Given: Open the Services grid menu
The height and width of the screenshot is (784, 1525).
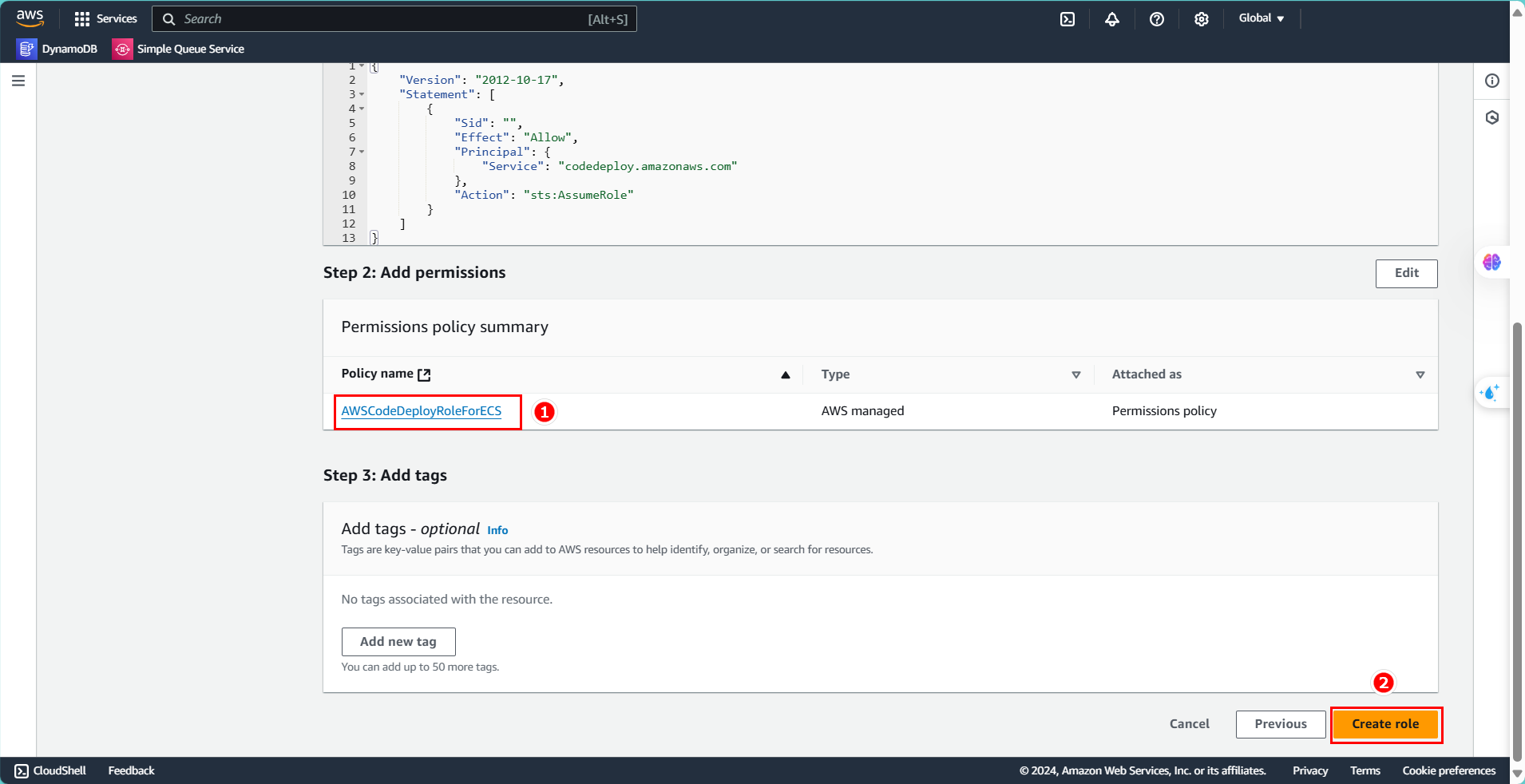Looking at the screenshot, I should click(x=105, y=18).
